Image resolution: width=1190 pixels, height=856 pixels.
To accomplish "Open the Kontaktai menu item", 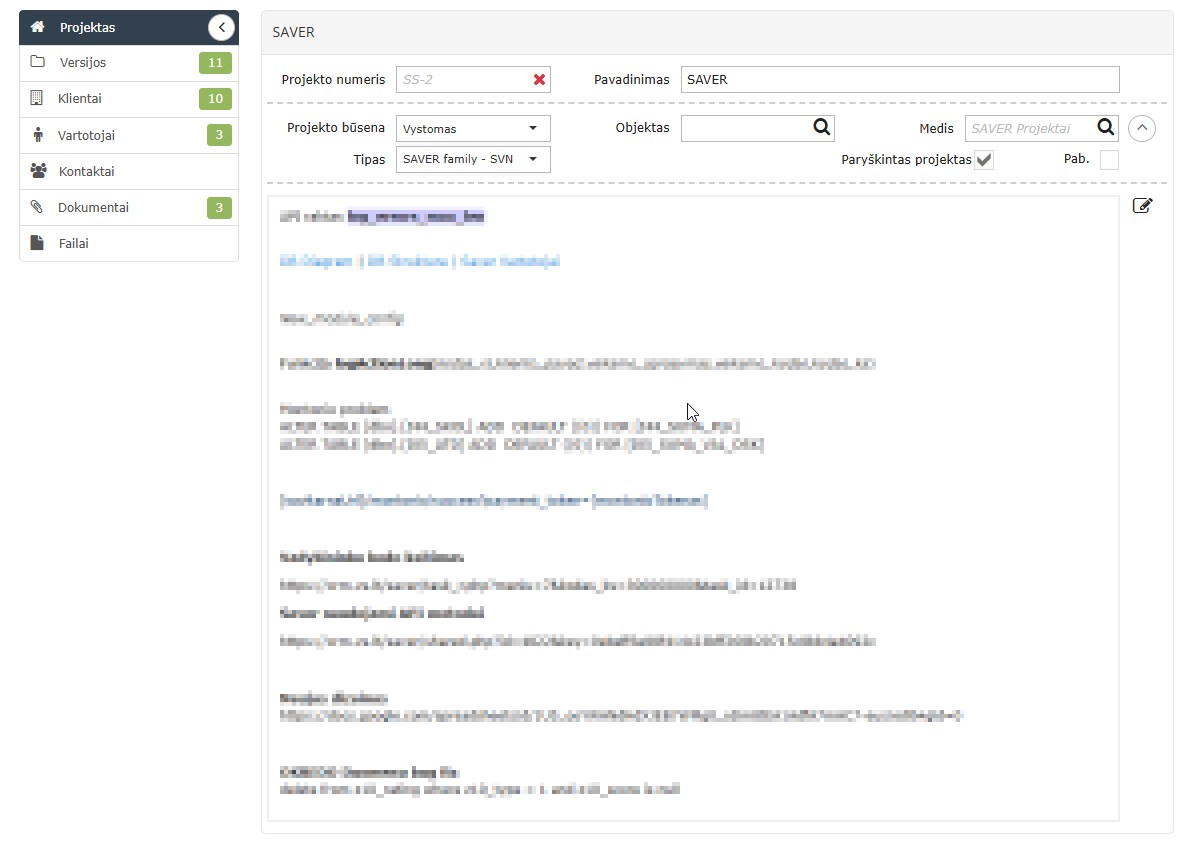I will pos(86,172).
